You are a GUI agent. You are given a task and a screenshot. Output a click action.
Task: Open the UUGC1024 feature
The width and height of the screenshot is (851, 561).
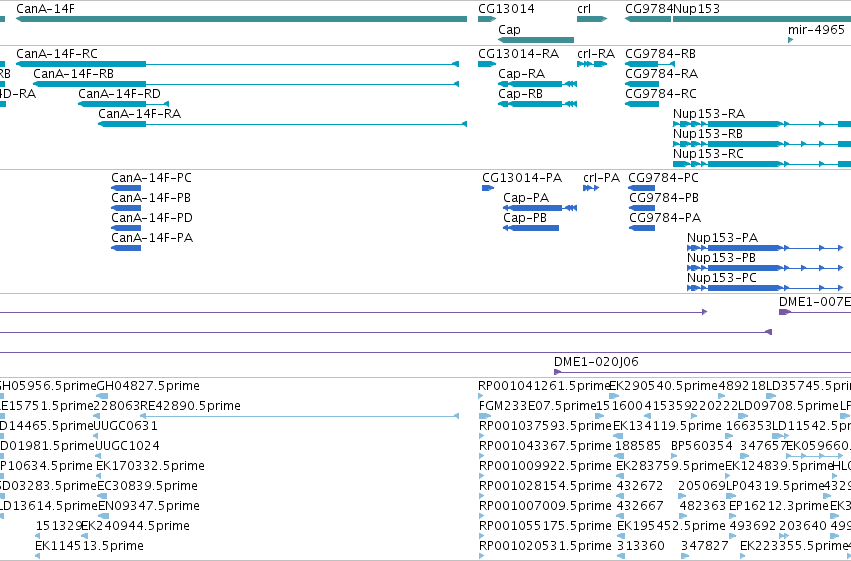pos(98,456)
